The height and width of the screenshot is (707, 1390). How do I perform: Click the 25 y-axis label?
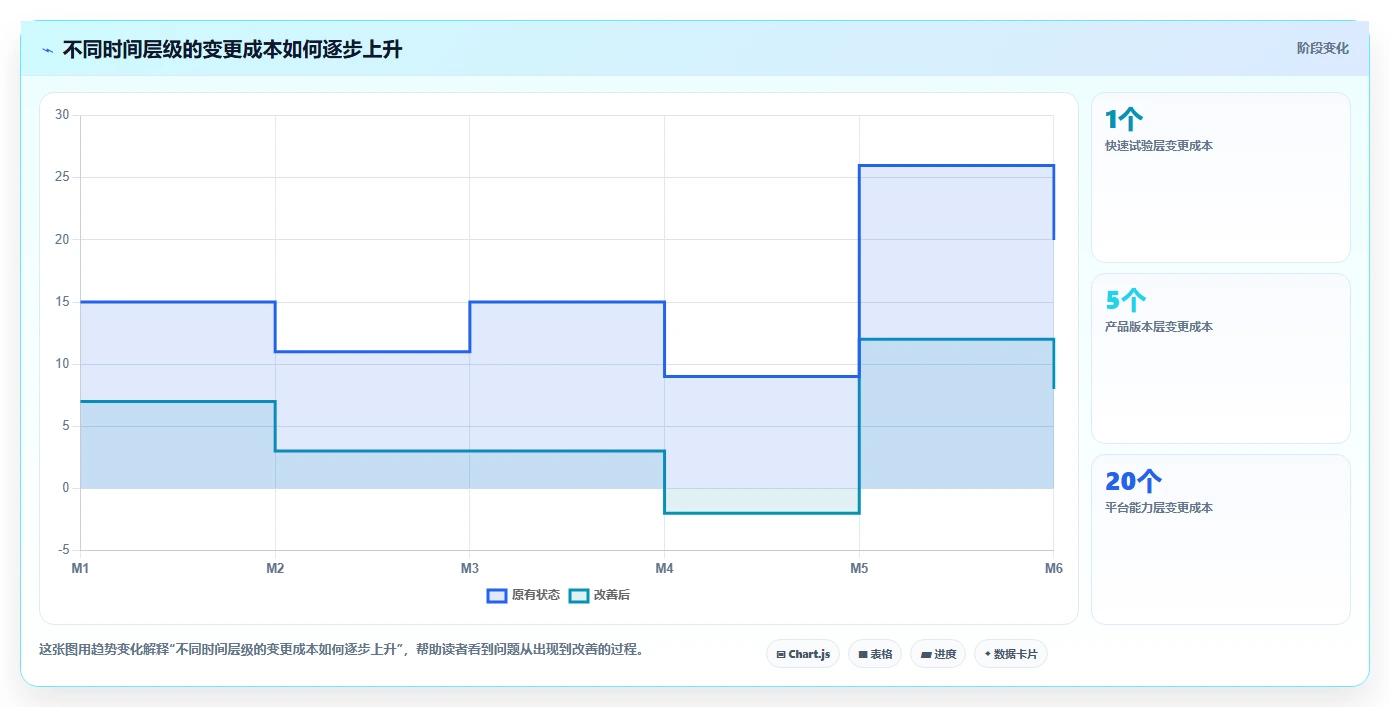62,177
